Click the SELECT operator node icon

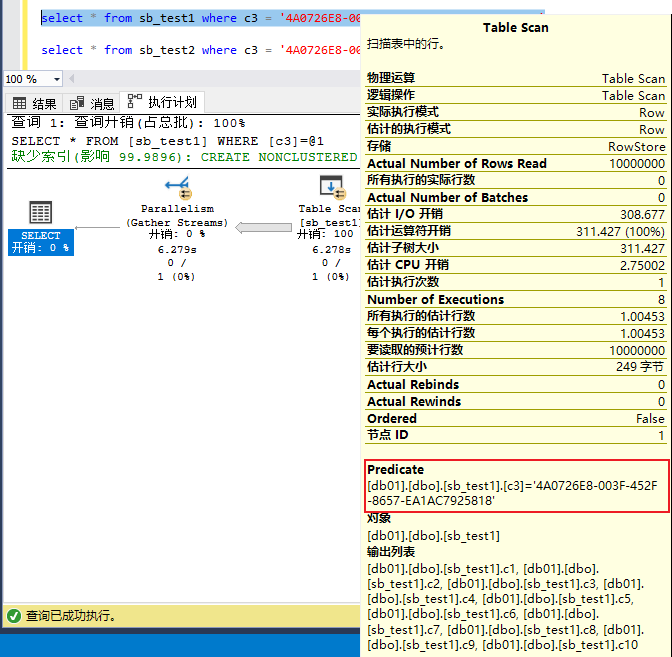pyautogui.click(x=40, y=212)
